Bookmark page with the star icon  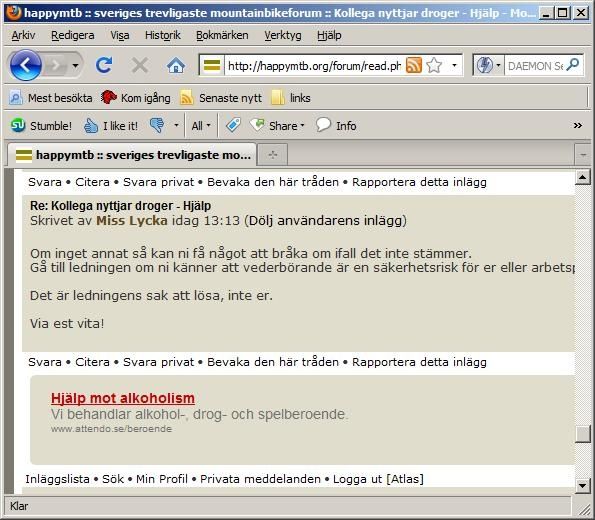[434, 65]
